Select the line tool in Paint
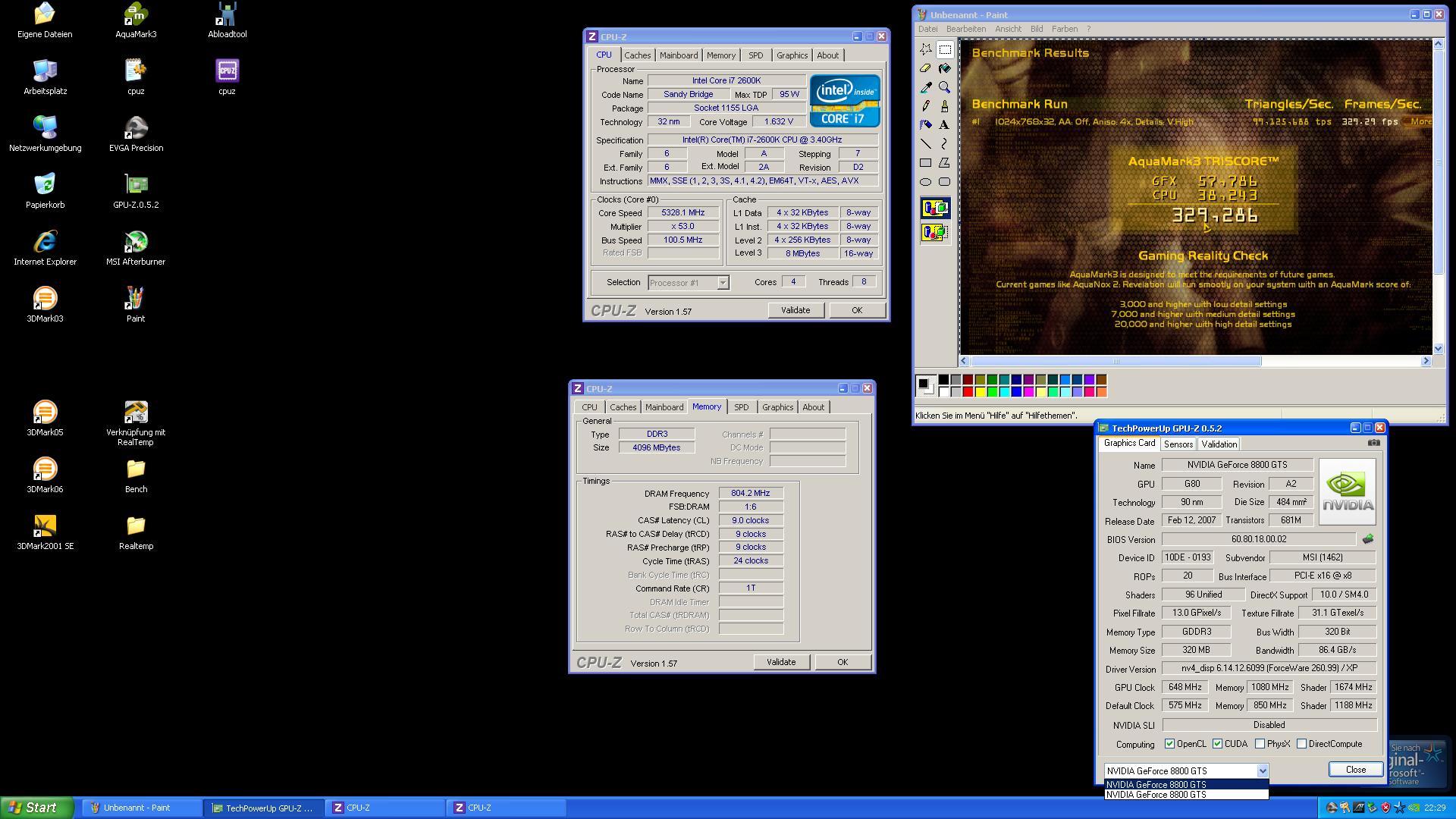The image size is (1456, 819). pyautogui.click(x=926, y=144)
